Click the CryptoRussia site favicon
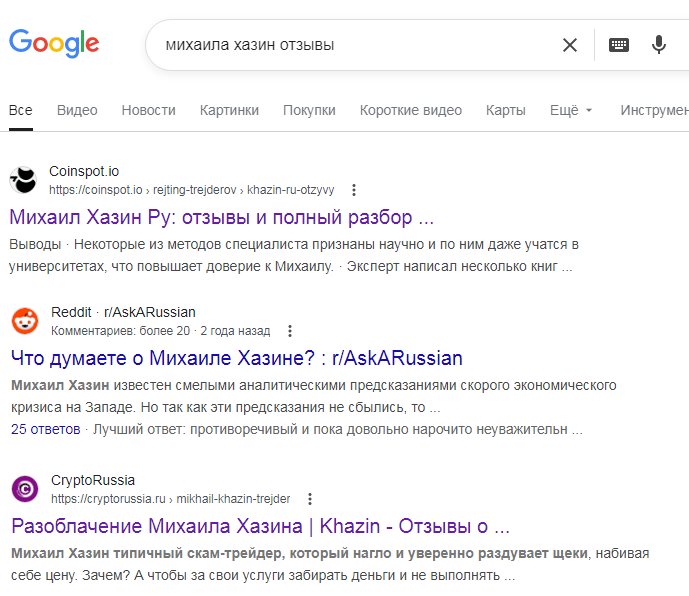The image size is (689, 596). pos(23,489)
